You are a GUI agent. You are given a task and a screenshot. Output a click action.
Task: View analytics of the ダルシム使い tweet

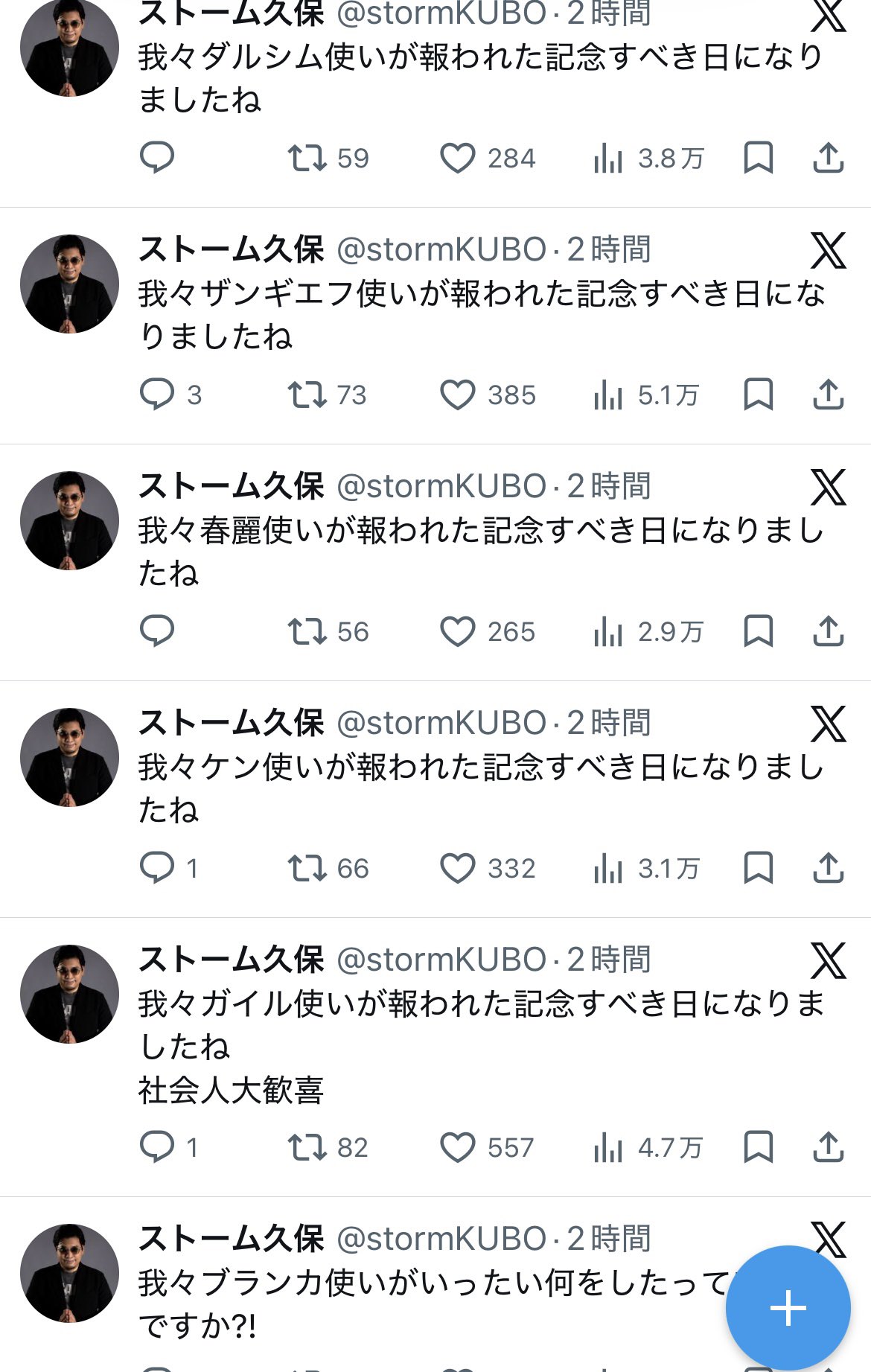(x=607, y=158)
